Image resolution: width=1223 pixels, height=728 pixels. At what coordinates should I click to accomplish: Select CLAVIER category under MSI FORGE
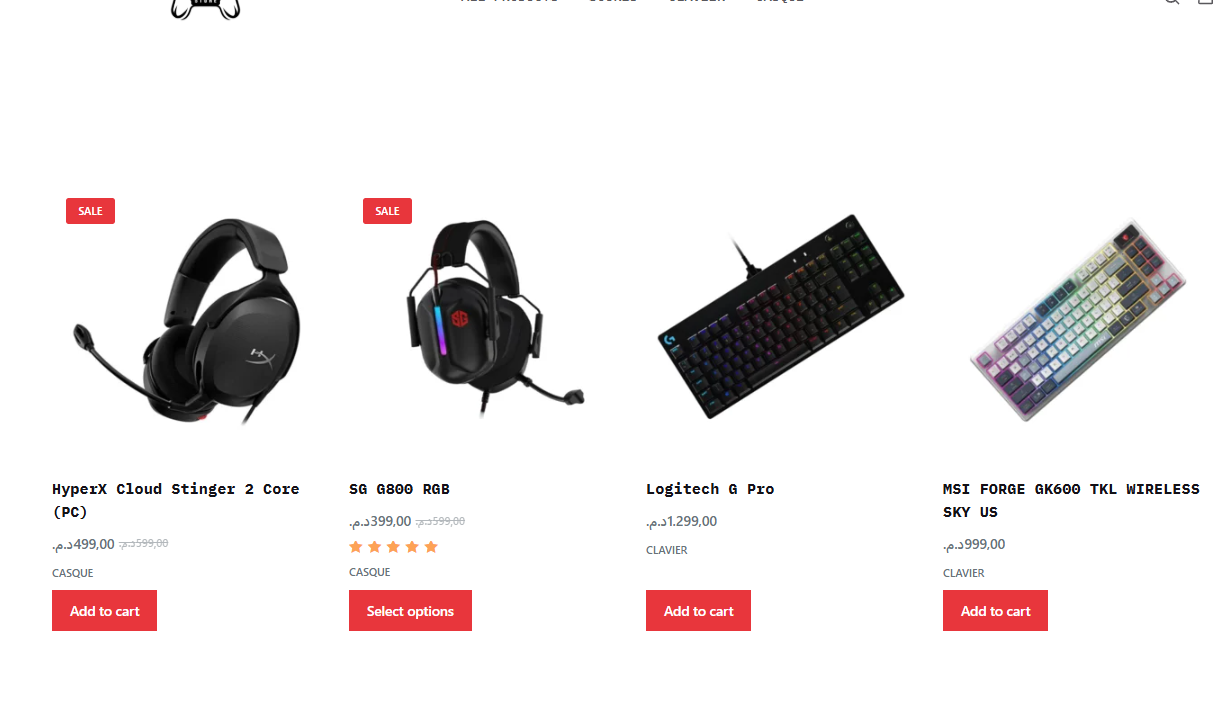point(964,573)
